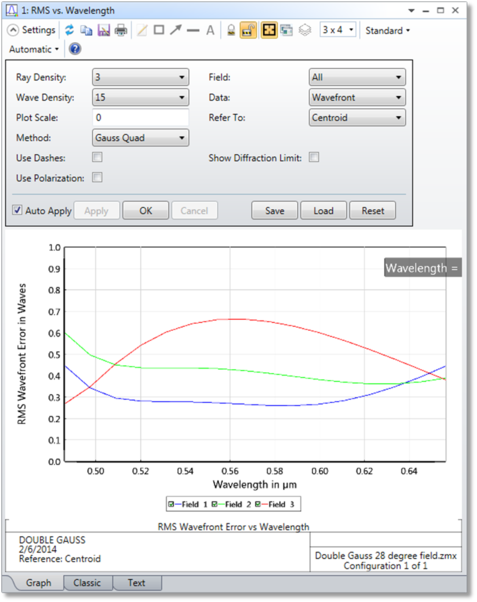The width and height of the screenshot is (477, 602).
Task: Click the red Field 3 curve peak
Action: pyautogui.click(x=230, y=319)
